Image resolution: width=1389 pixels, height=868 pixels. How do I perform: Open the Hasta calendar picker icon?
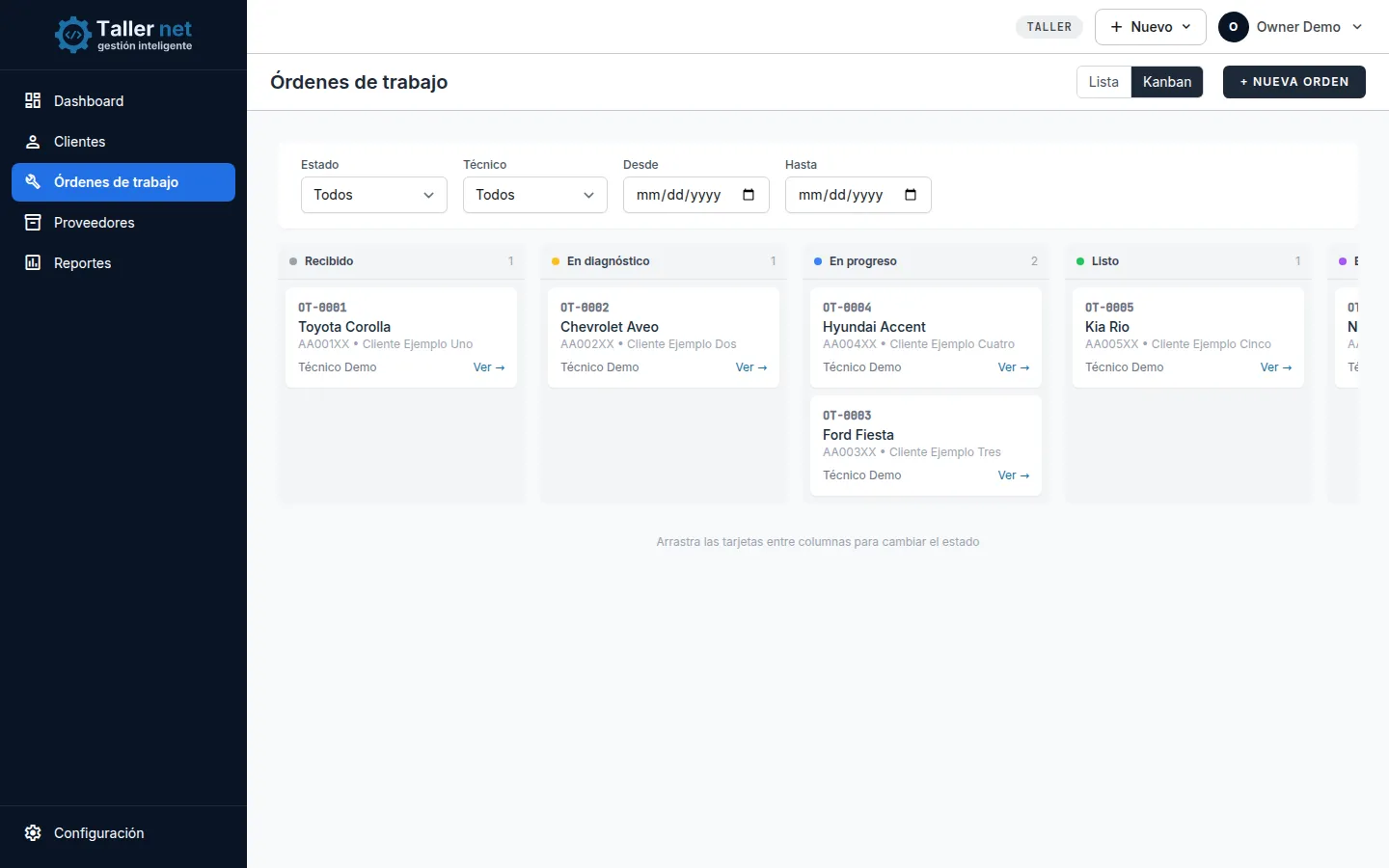(x=911, y=195)
